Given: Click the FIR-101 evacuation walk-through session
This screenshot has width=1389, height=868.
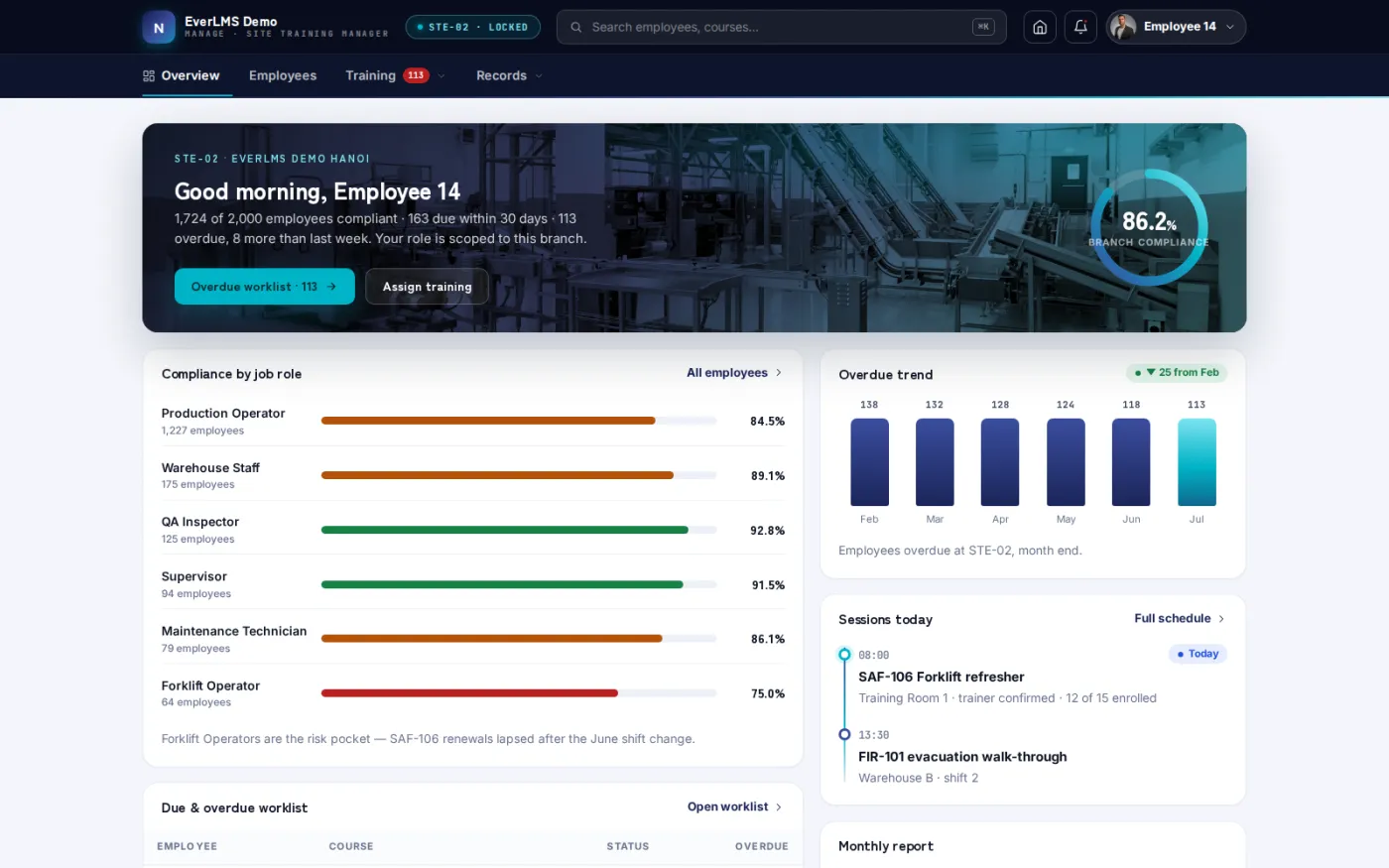Looking at the screenshot, I should click(x=962, y=757).
